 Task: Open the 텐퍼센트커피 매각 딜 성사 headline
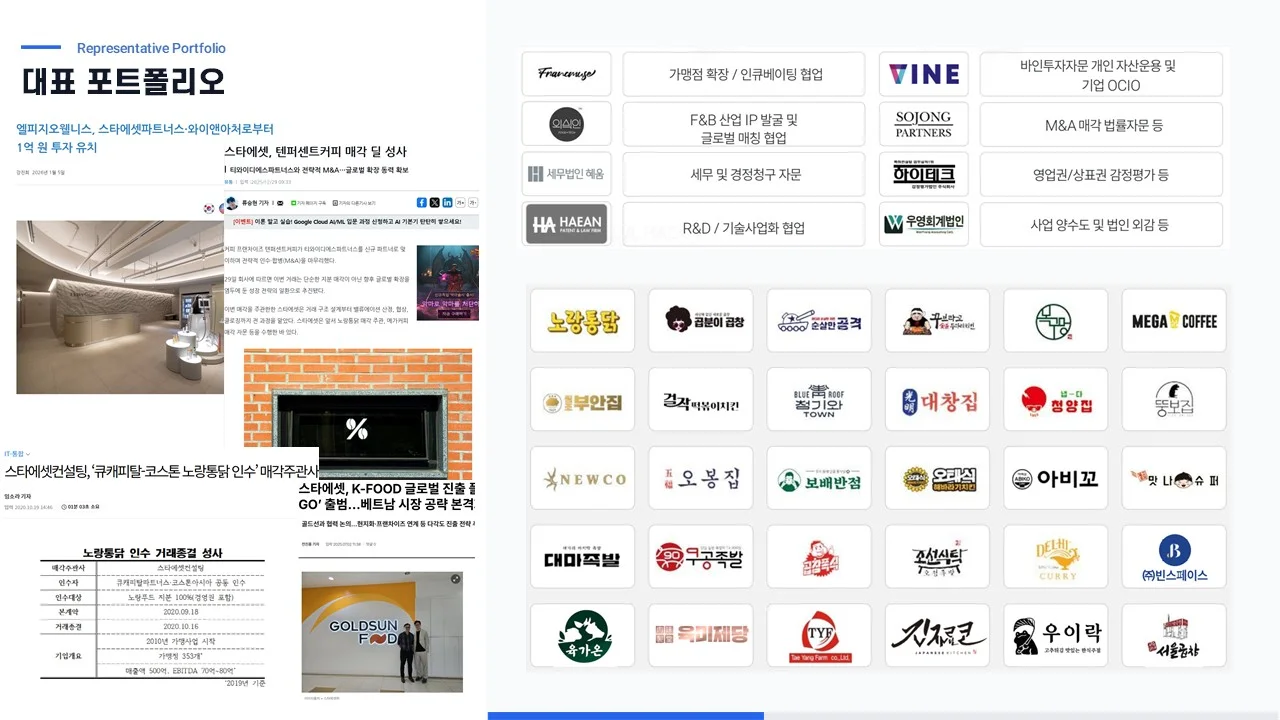315,152
